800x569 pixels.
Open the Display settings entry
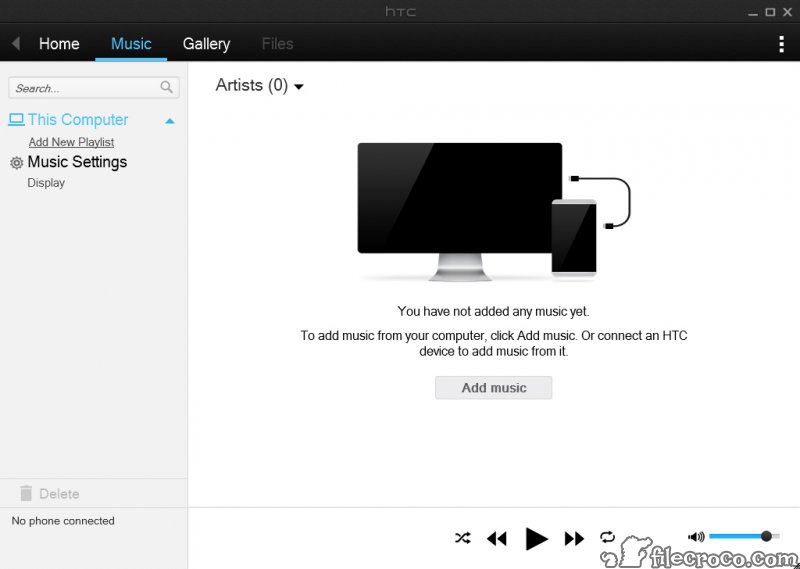click(46, 183)
